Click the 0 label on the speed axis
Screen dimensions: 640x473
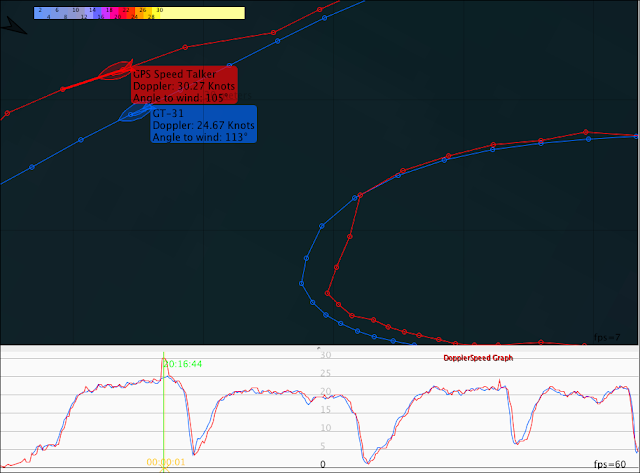click(x=323, y=464)
